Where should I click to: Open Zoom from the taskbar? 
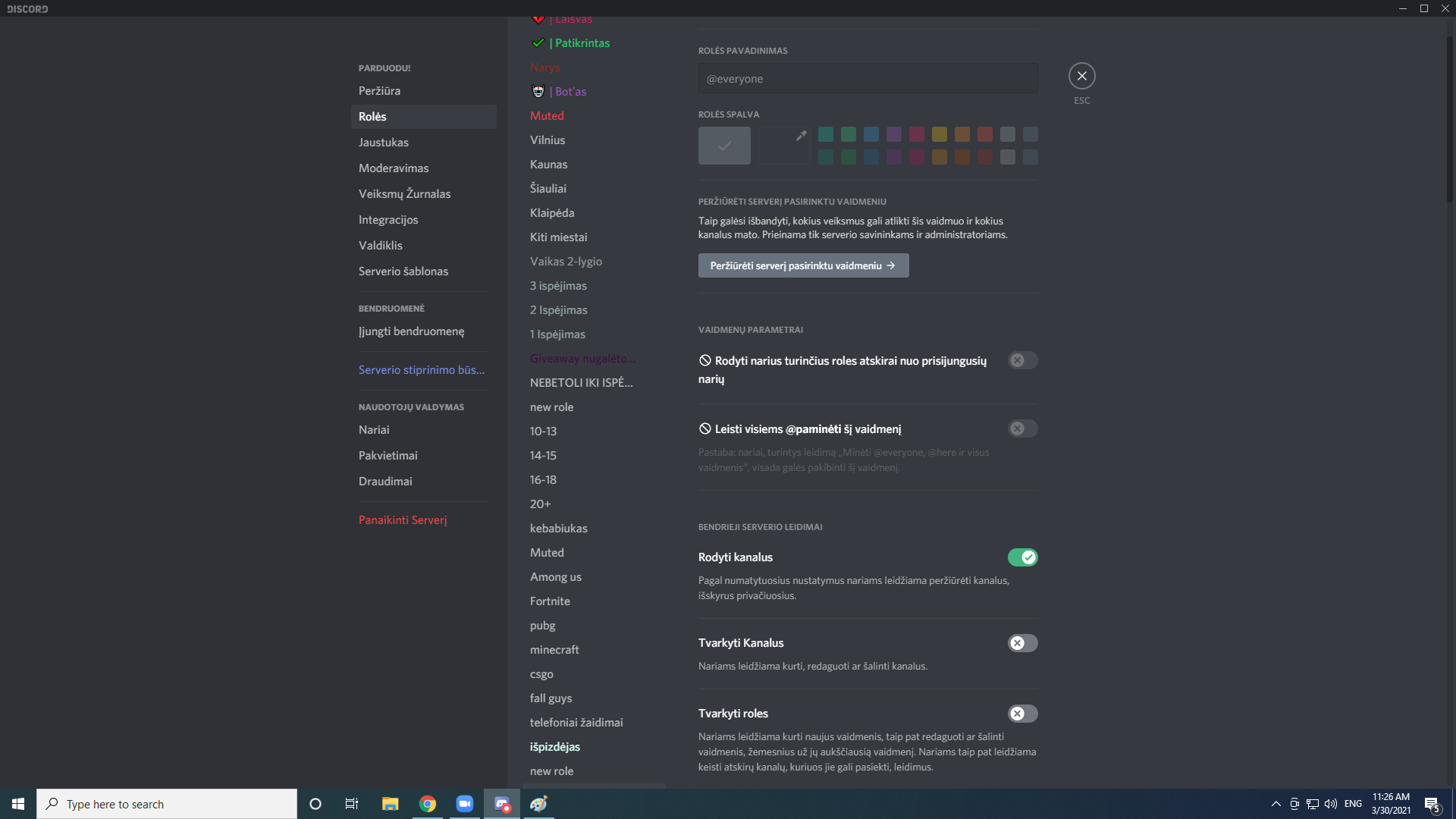[x=464, y=804]
